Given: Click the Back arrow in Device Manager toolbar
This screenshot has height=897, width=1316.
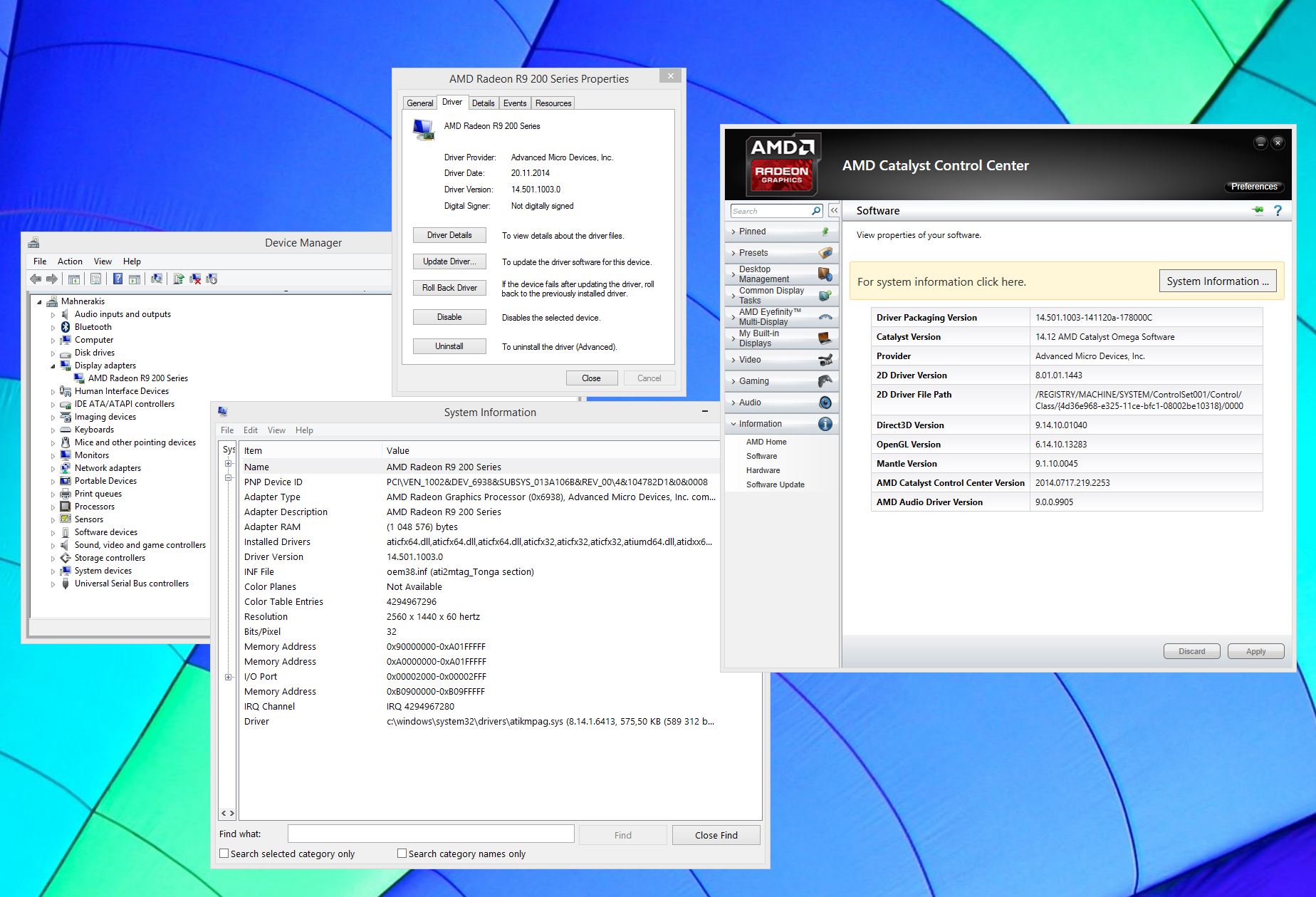Looking at the screenshot, I should tap(36, 279).
